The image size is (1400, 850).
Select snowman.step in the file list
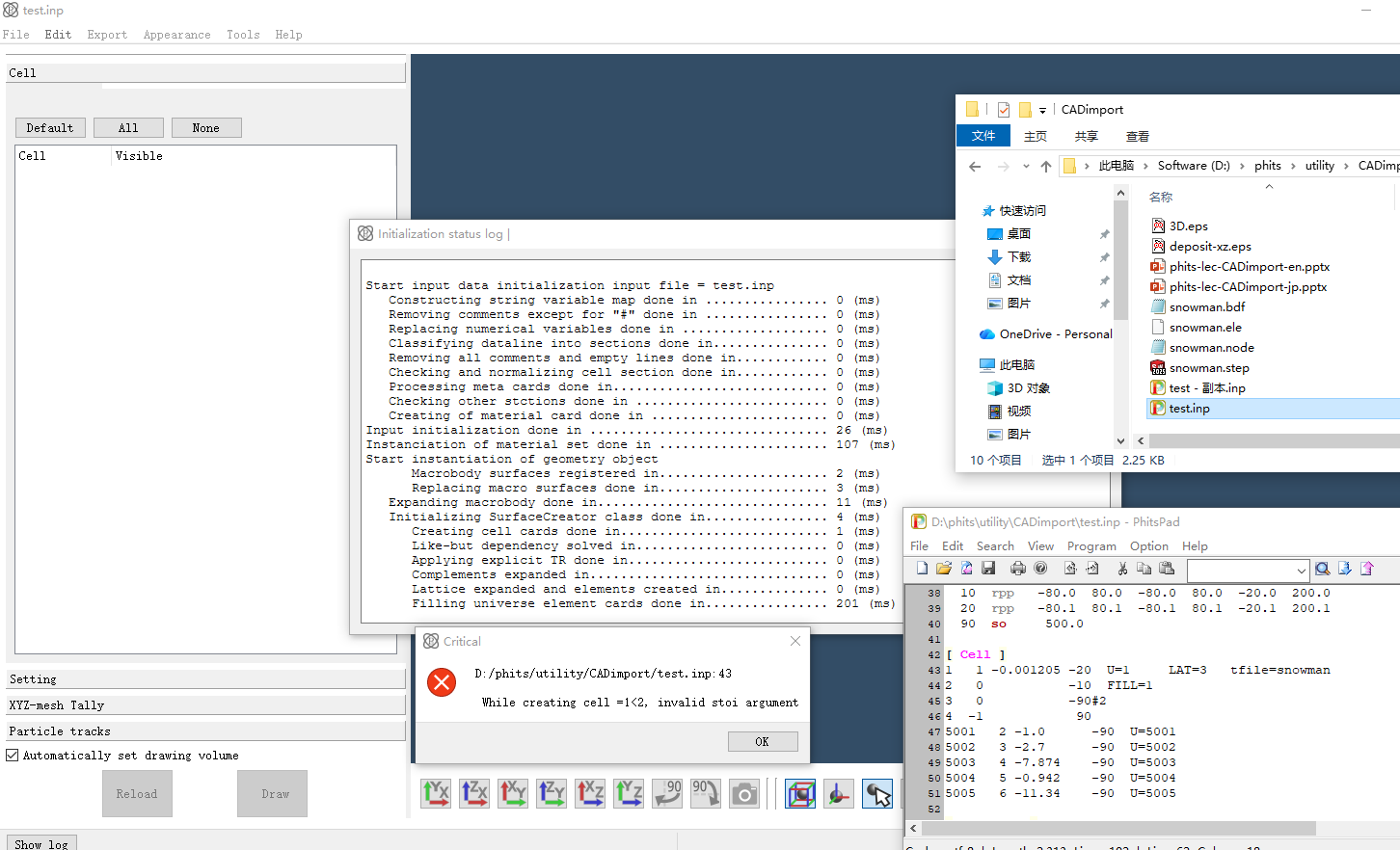1209,368
